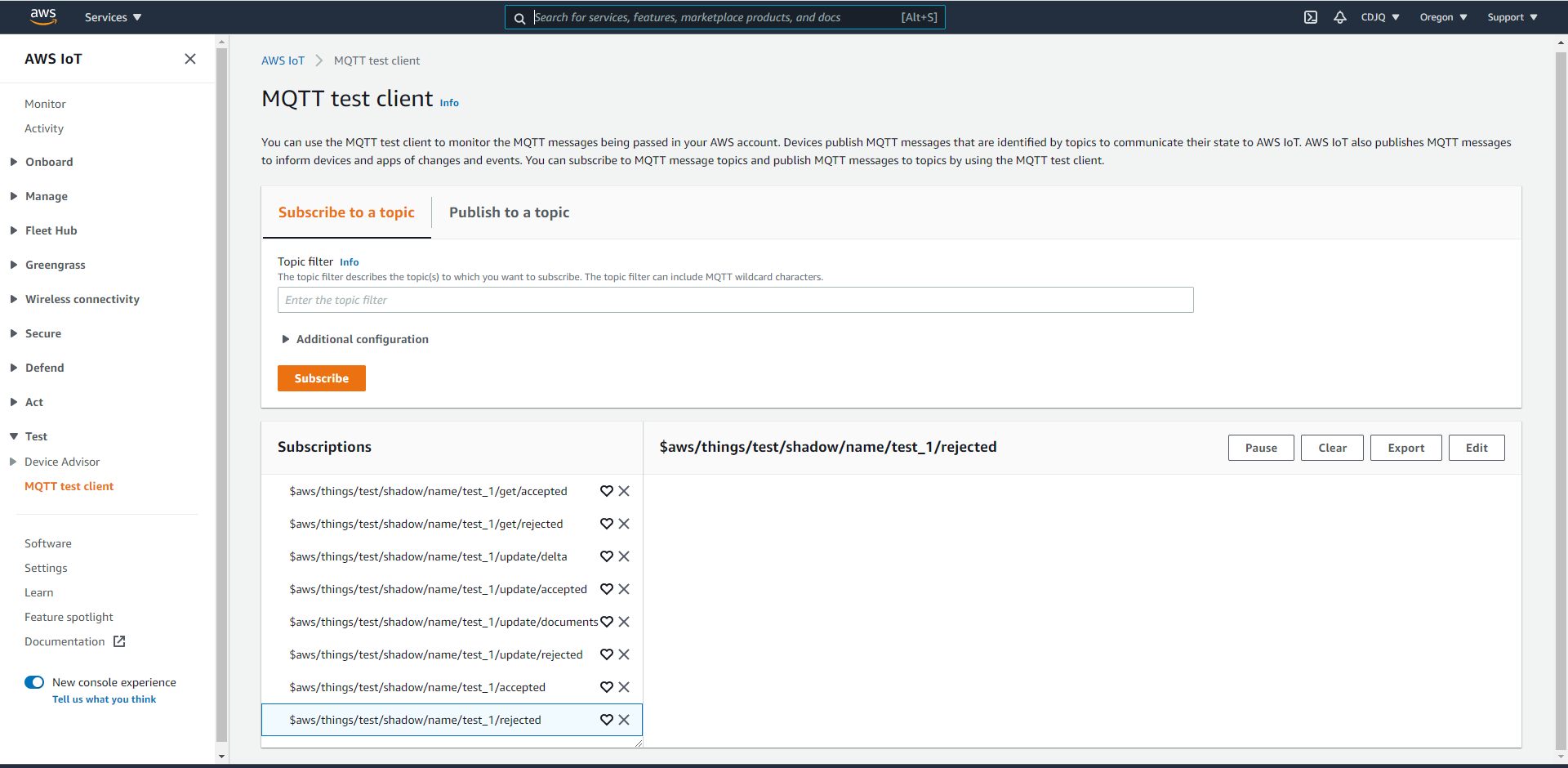Remove the update/rejected subscription

pos(624,654)
